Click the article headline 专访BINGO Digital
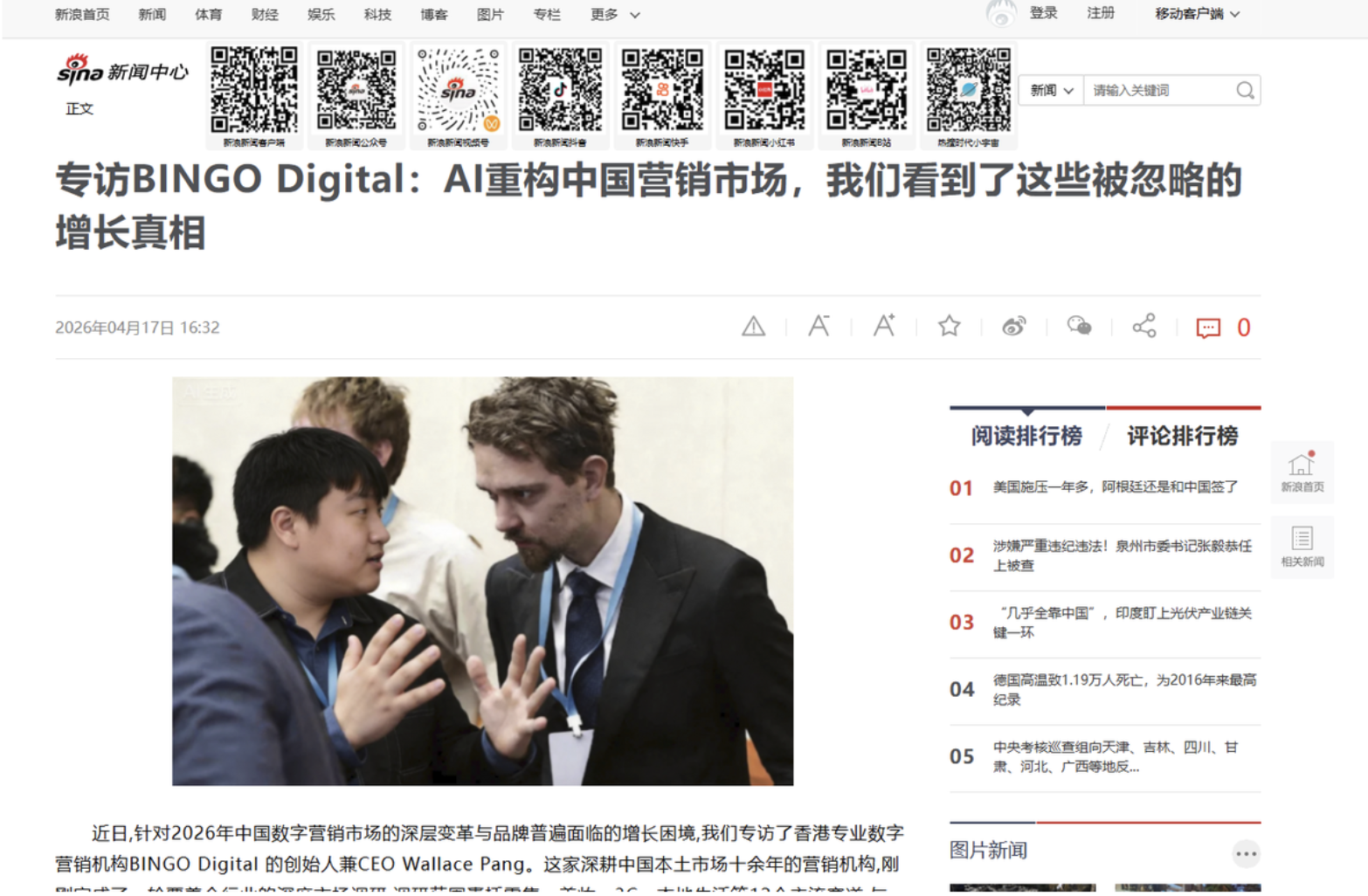The width and height of the screenshot is (1368, 896). coord(648,206)
